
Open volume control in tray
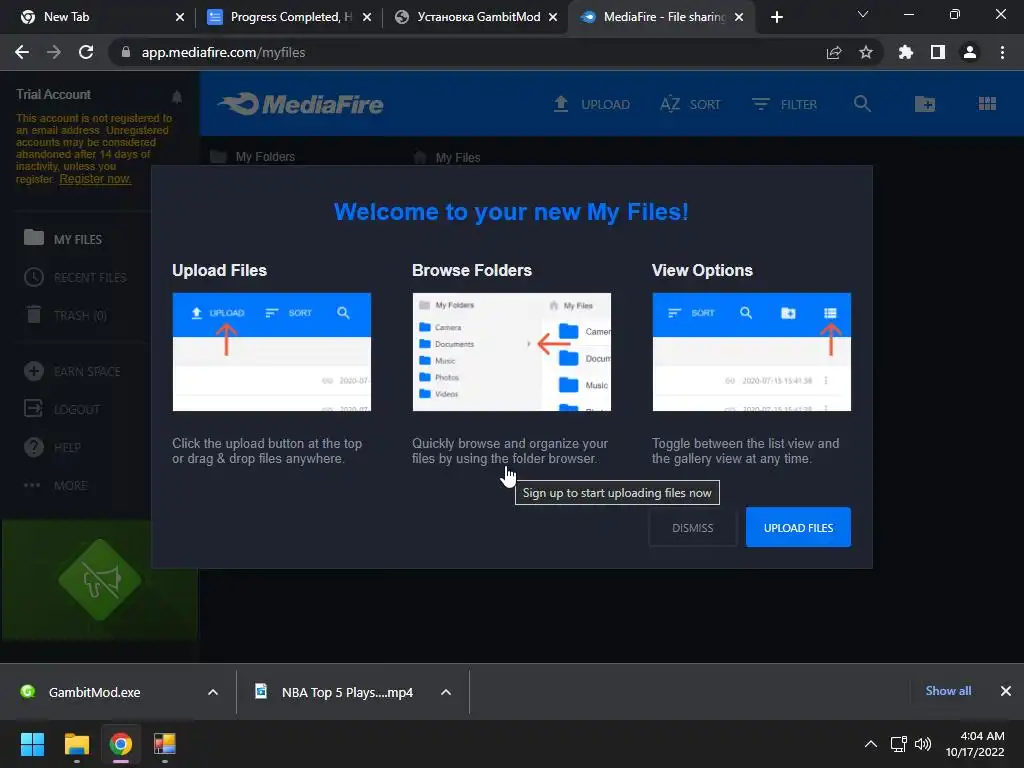coord(923,744)
